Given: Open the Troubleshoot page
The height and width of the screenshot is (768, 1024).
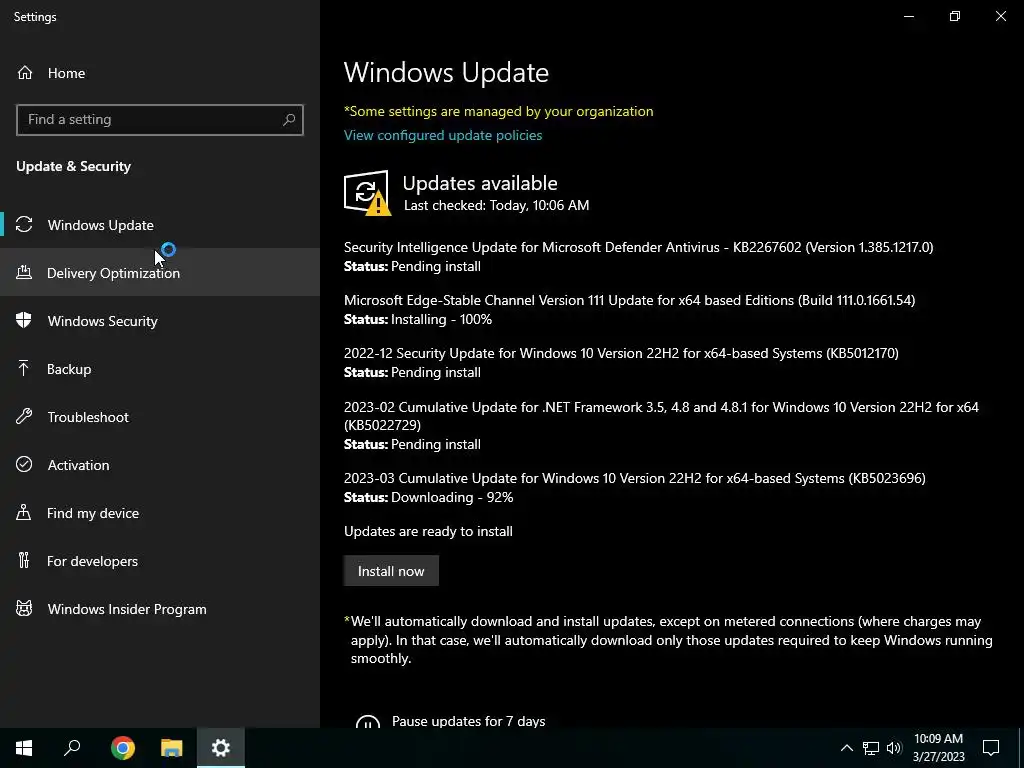Looking at the screenshot, I should pyautogui.click(x=160, y=417).
